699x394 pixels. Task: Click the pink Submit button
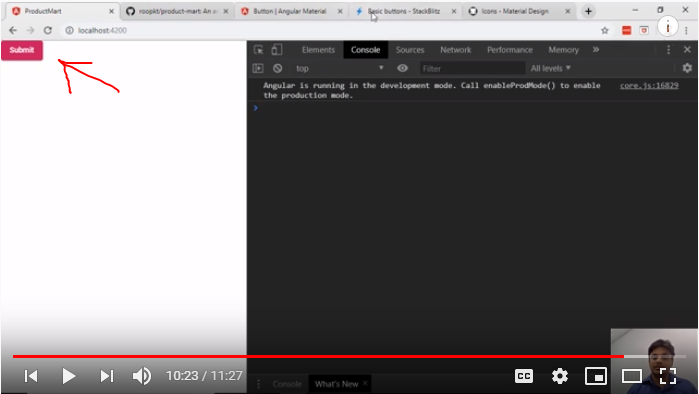tap(22, 50)
